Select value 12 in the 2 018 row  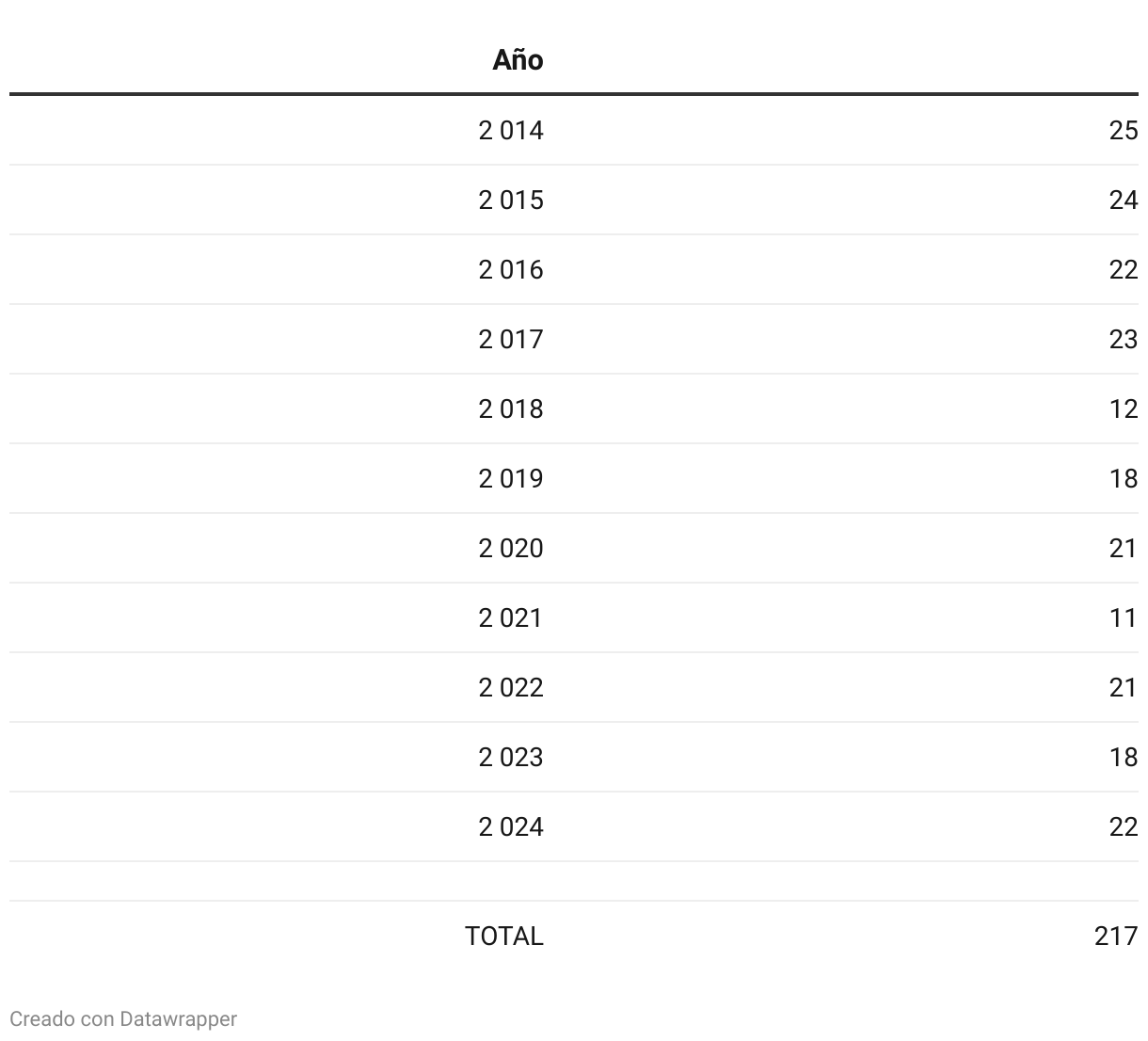1124,408
